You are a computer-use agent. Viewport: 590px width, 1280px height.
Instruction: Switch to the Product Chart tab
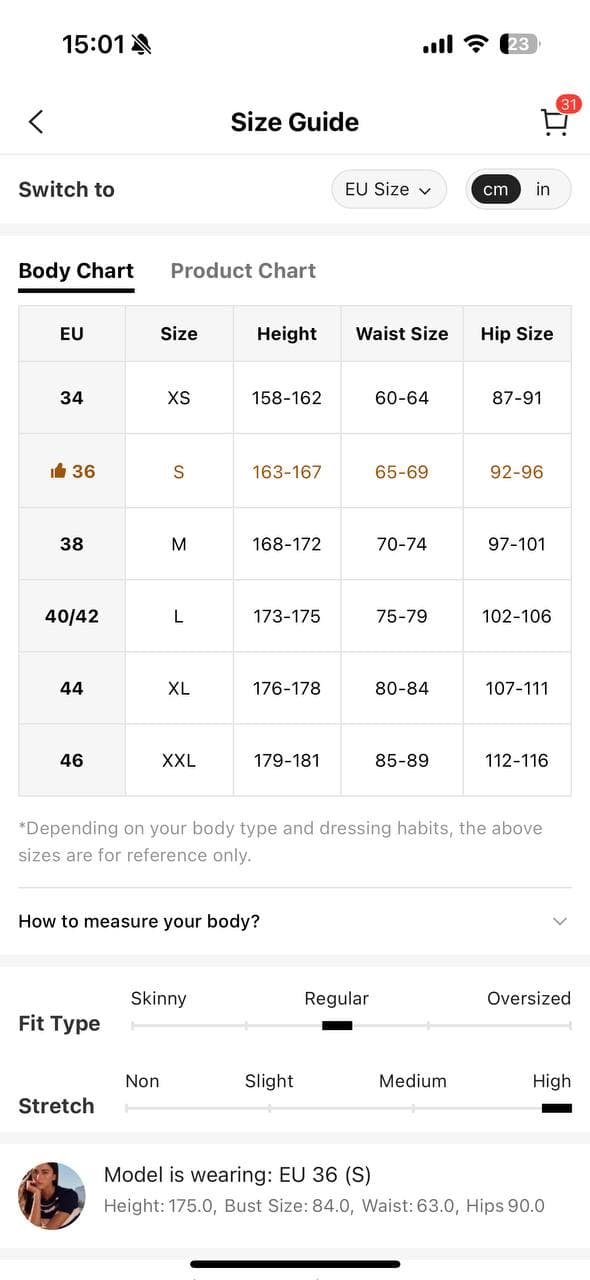(243, 271)
